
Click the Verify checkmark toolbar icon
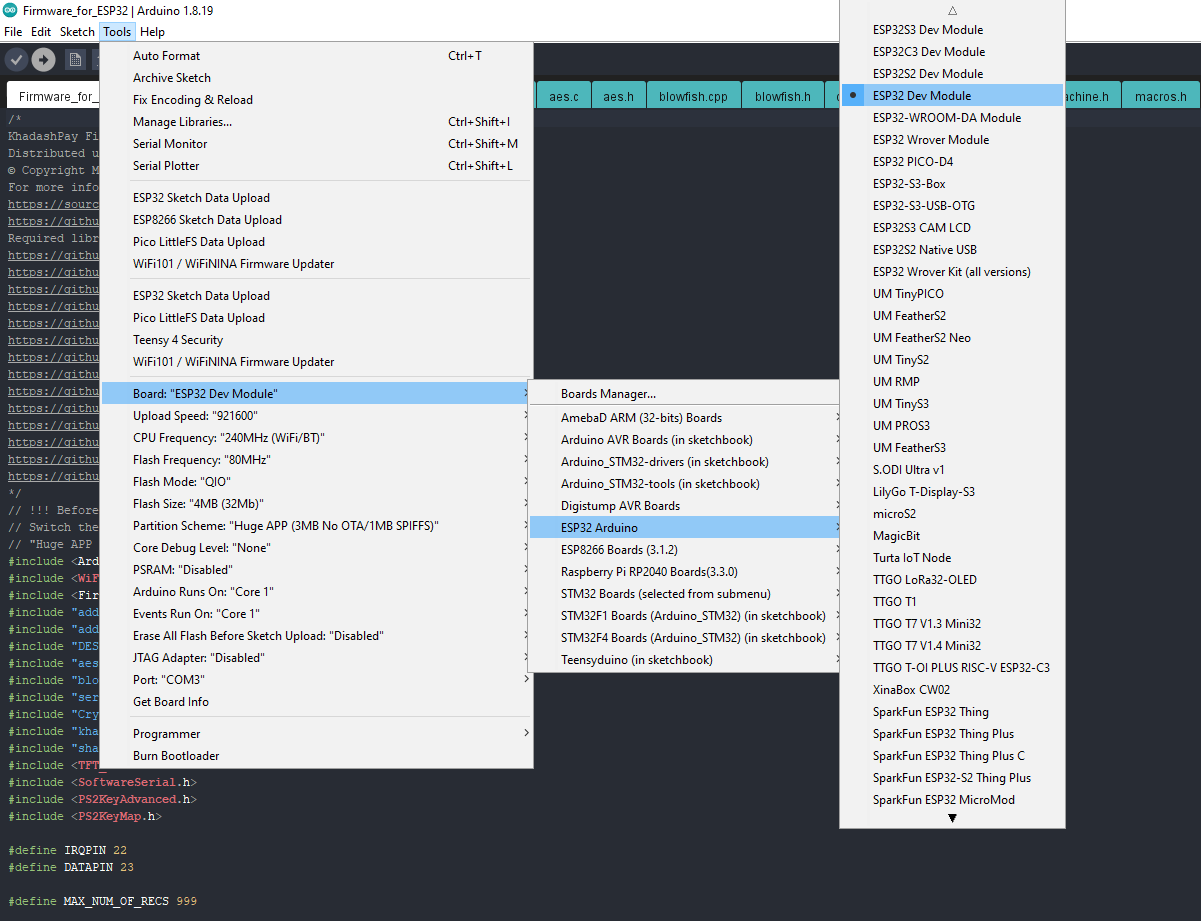click(x=16, y=60)
